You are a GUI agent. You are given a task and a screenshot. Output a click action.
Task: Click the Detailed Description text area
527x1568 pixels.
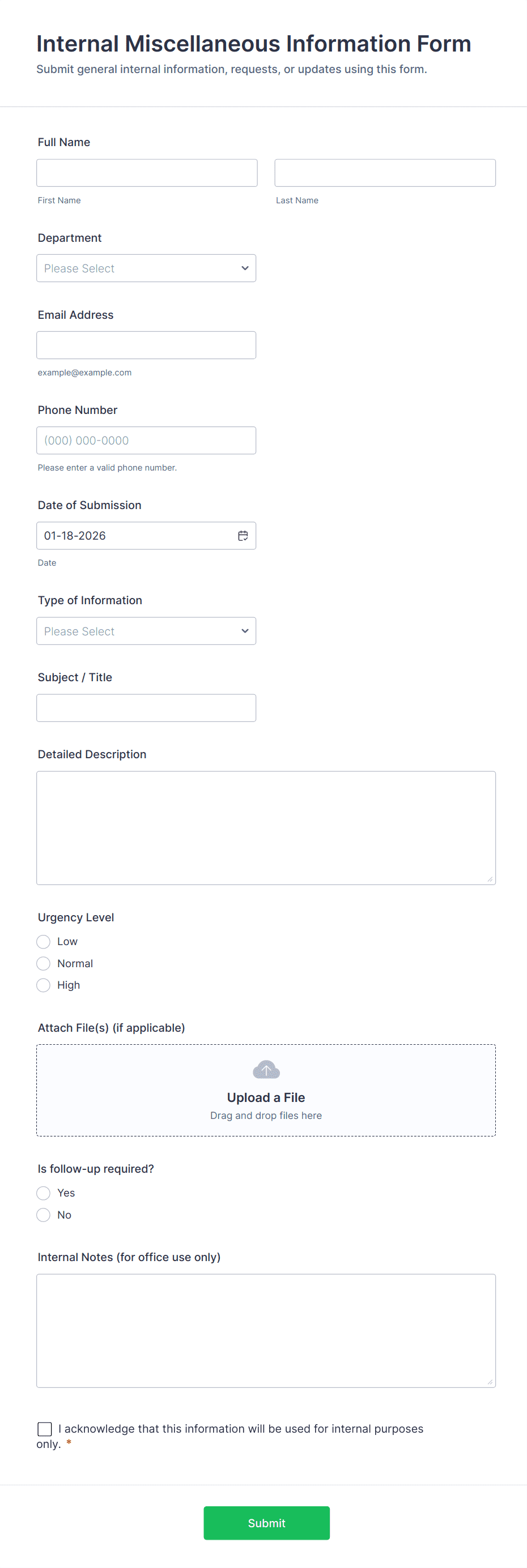tap(266, 828)
